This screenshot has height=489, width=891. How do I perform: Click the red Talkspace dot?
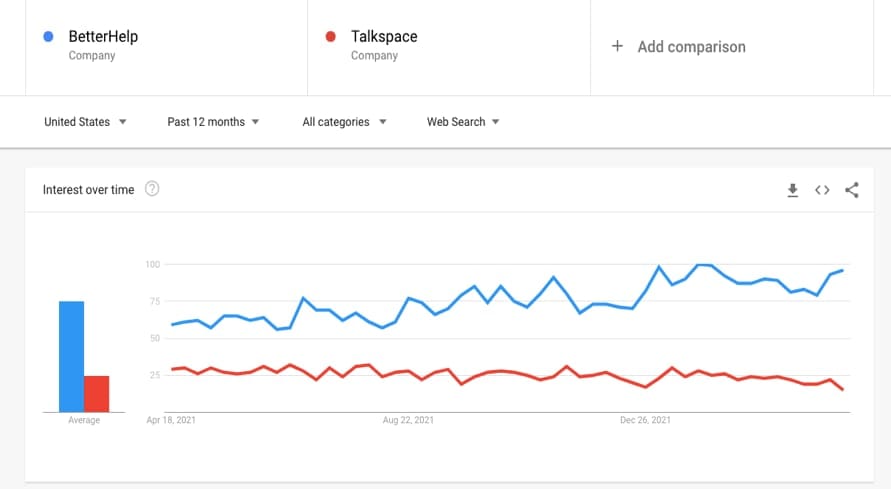pyautogui.click(x=330, y=37)
